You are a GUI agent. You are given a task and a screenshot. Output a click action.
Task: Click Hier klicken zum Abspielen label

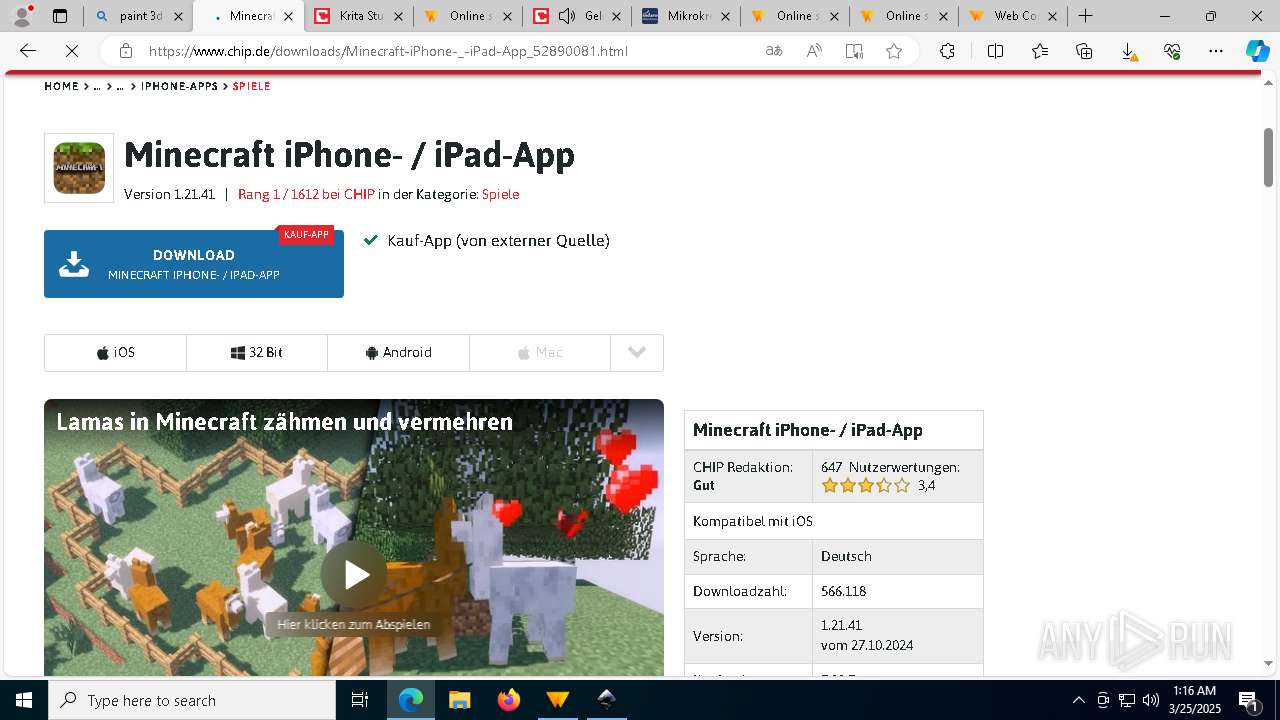353,625
